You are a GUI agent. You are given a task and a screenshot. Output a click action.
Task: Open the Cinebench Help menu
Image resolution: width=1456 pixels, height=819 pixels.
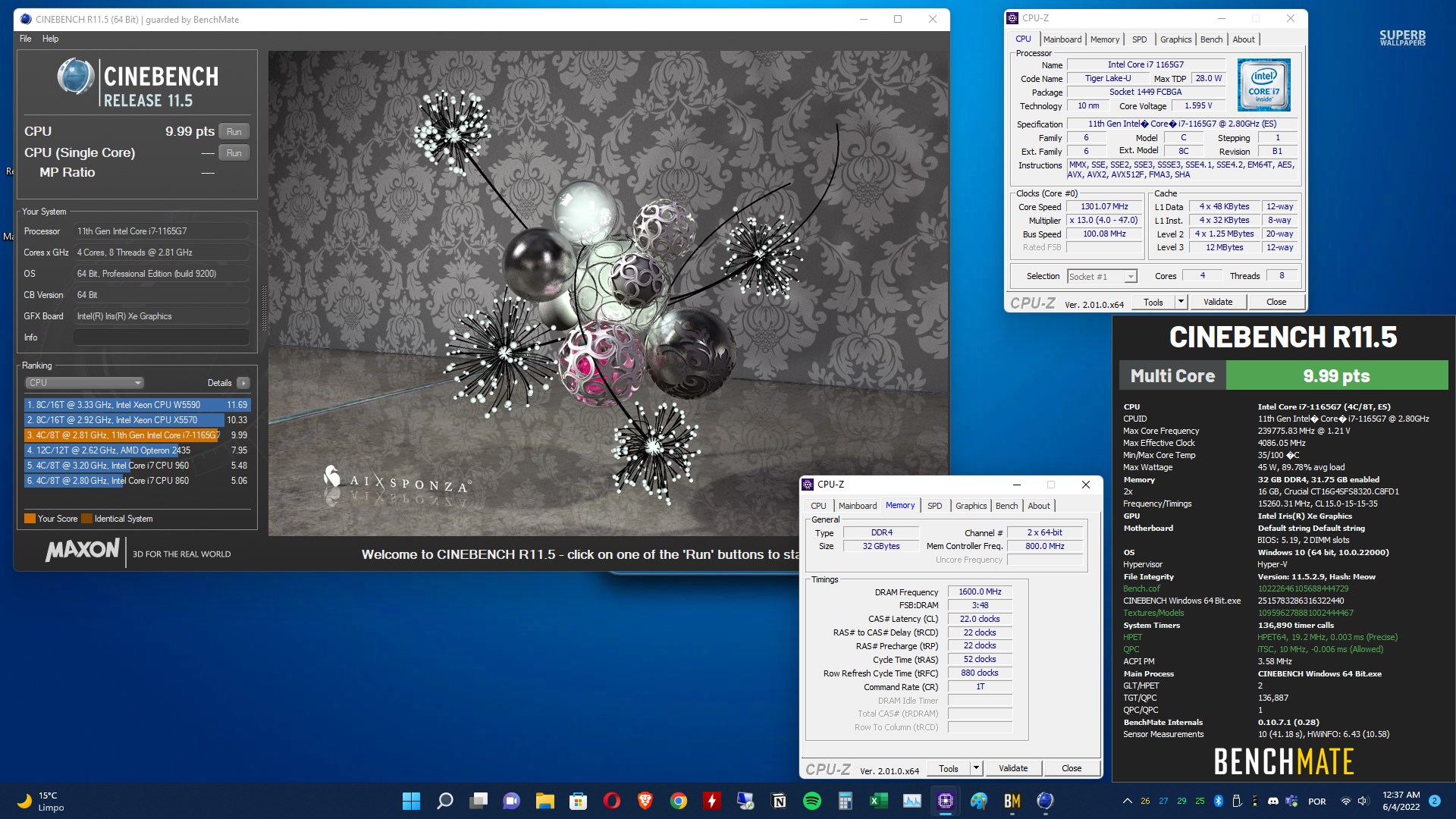tap(50, 39)
